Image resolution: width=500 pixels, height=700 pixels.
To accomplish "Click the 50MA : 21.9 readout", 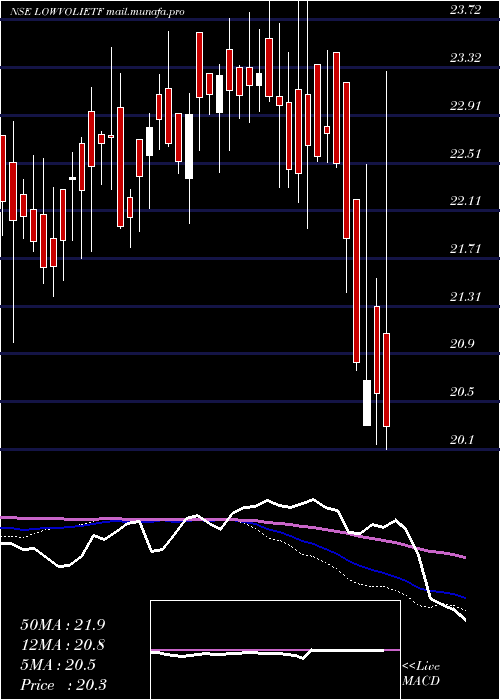I will (x=63, y=625).
